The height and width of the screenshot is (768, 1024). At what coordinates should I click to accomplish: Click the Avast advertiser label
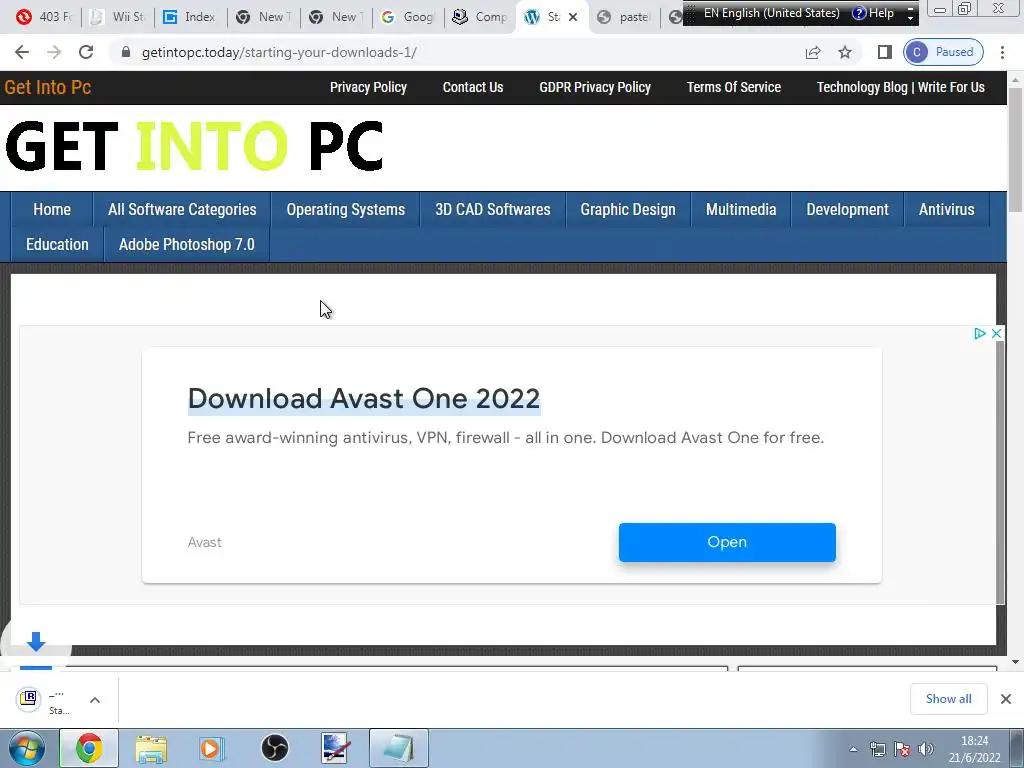tap(204, 543)
